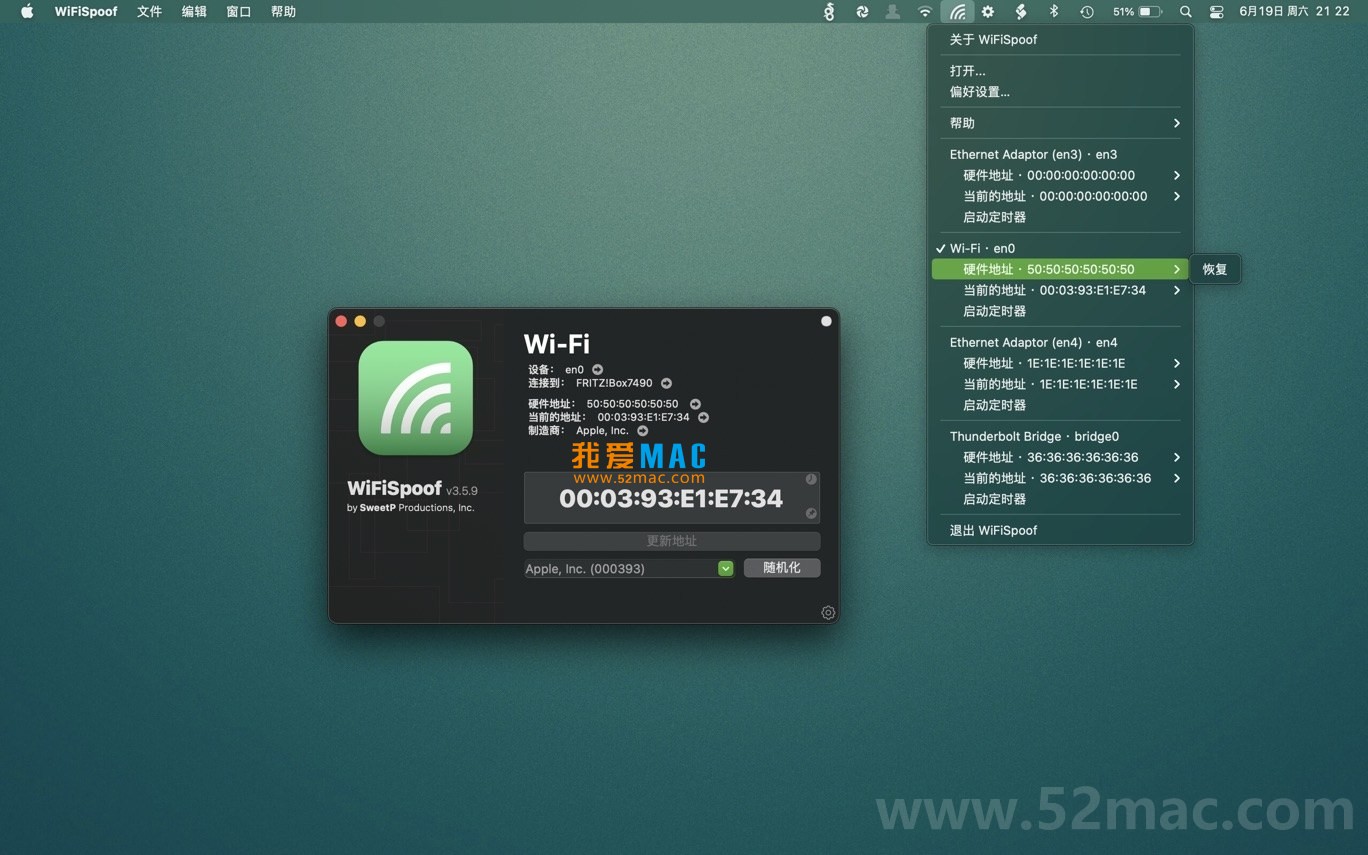Click arrow icon next to device en0
This screenshot has width=1368, height=855.
click(597, 370)
